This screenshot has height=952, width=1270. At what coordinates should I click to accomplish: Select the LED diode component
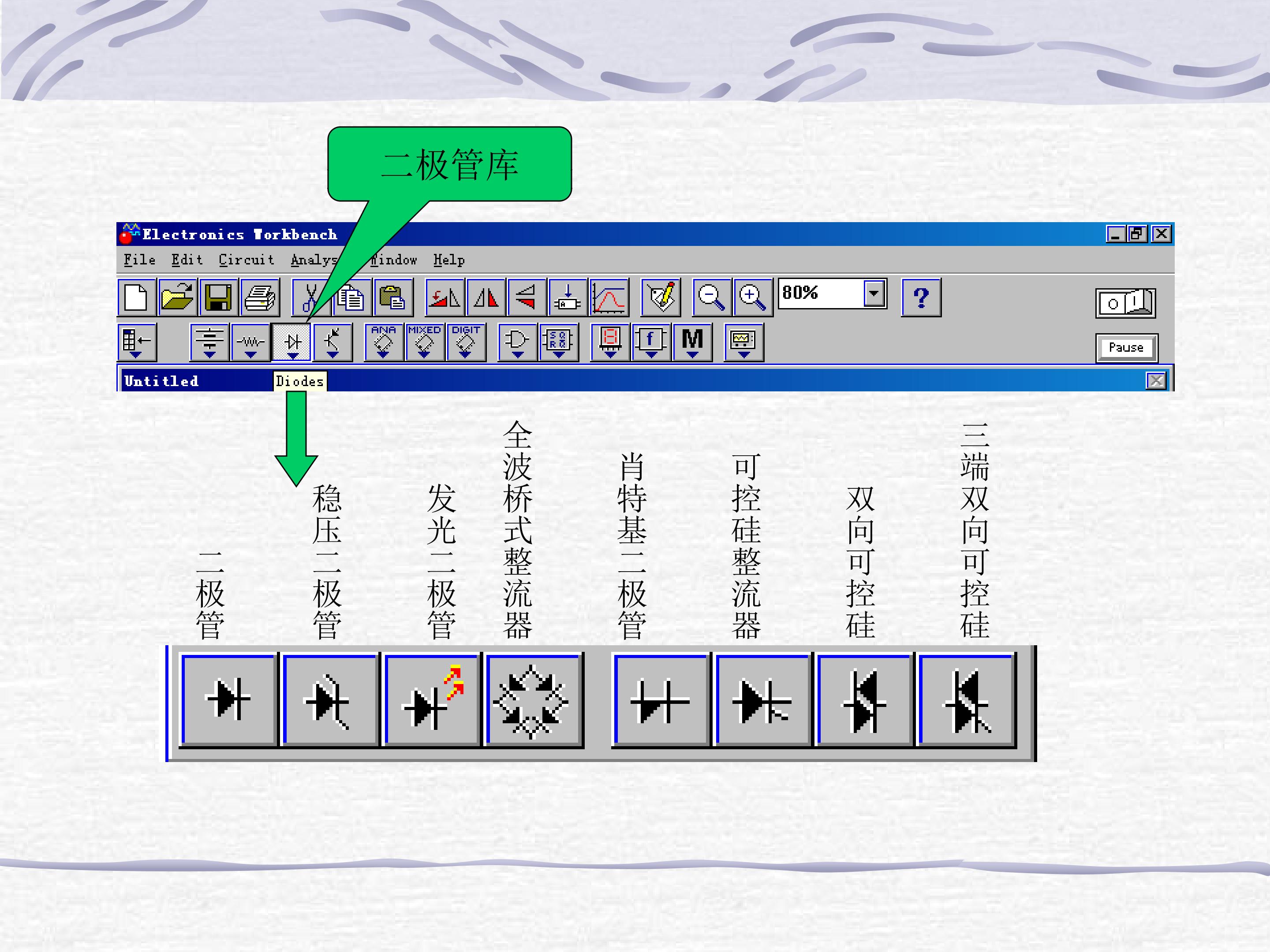click(432, 699)
